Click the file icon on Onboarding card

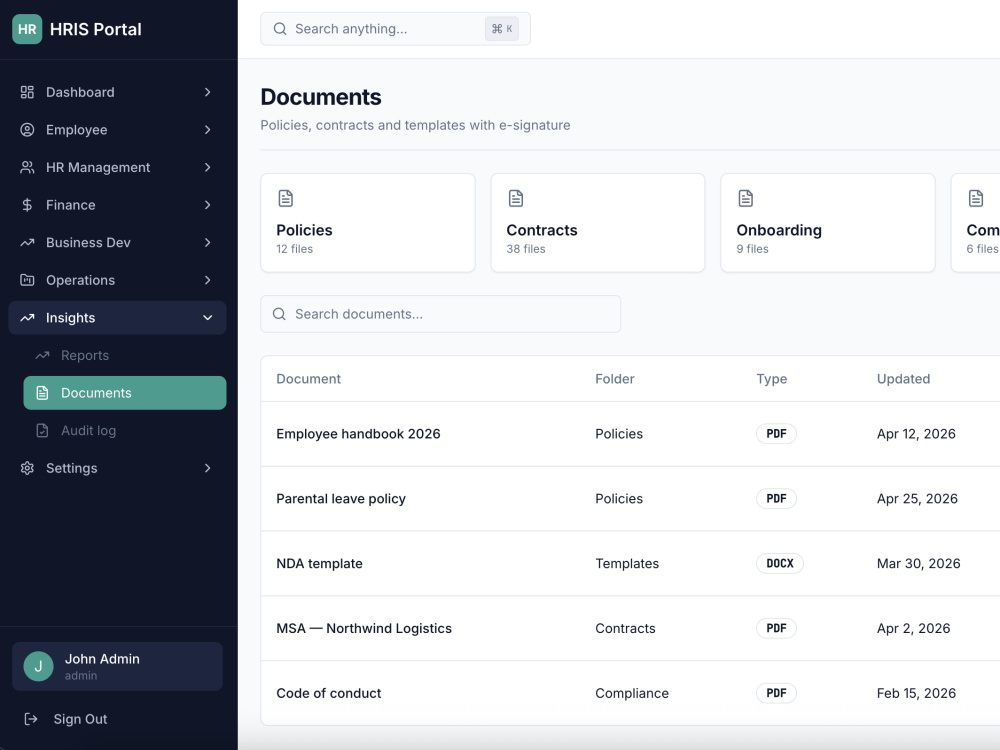tap(746, 198)
